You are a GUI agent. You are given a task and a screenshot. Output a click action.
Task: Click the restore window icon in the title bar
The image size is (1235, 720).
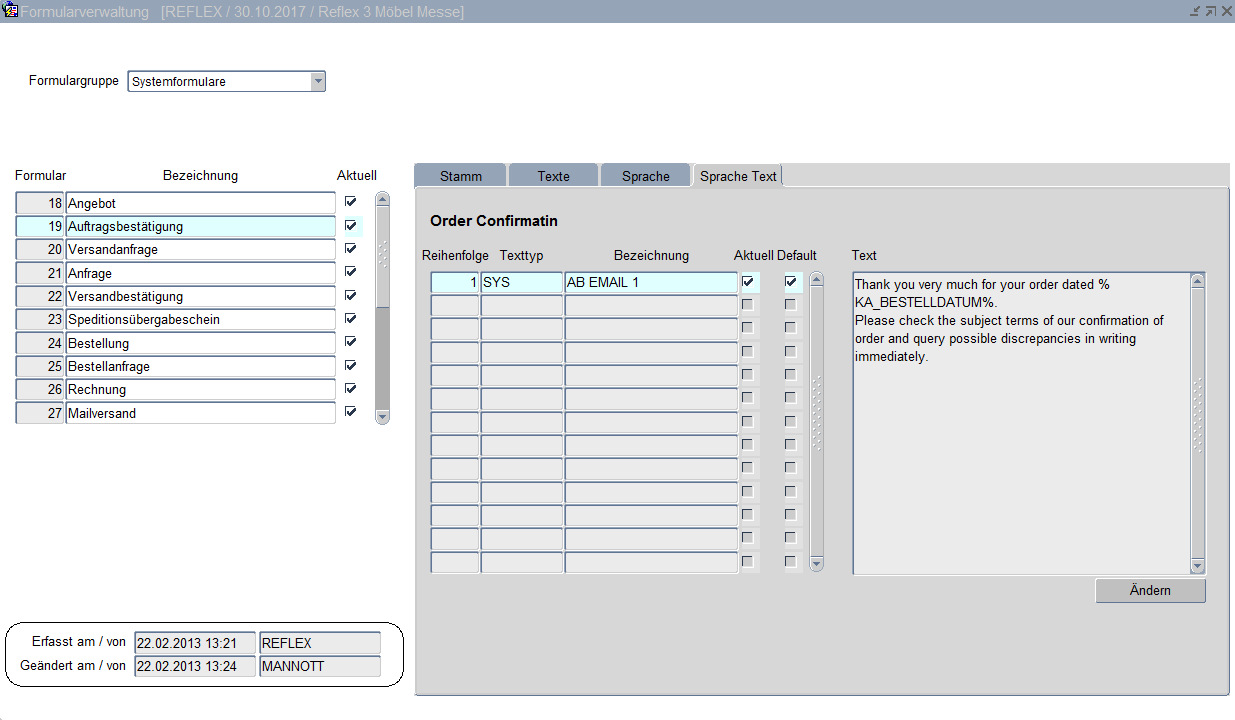[x=1210, y=11]
